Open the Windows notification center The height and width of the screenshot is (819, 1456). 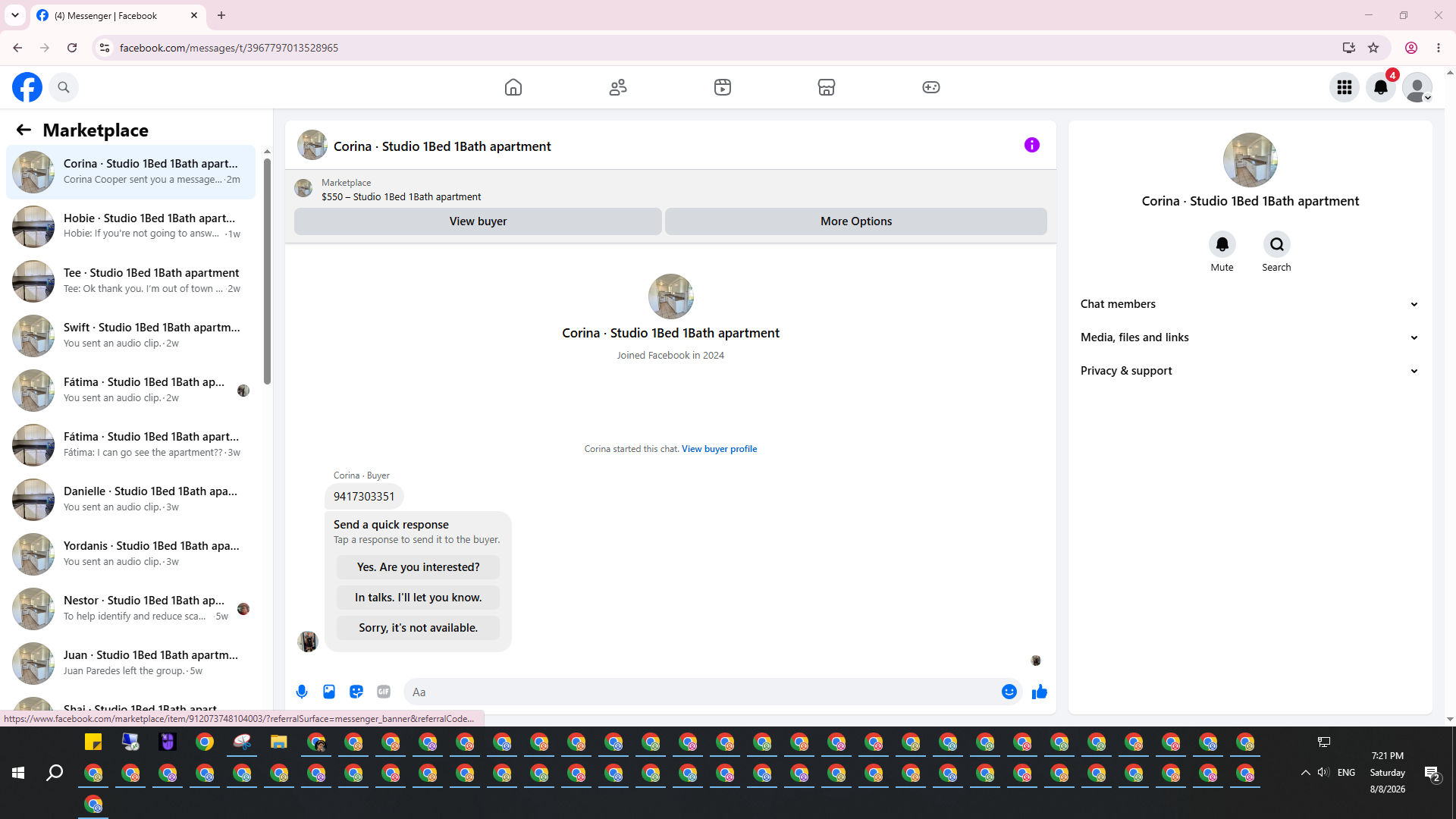[x=1432, y=773]
